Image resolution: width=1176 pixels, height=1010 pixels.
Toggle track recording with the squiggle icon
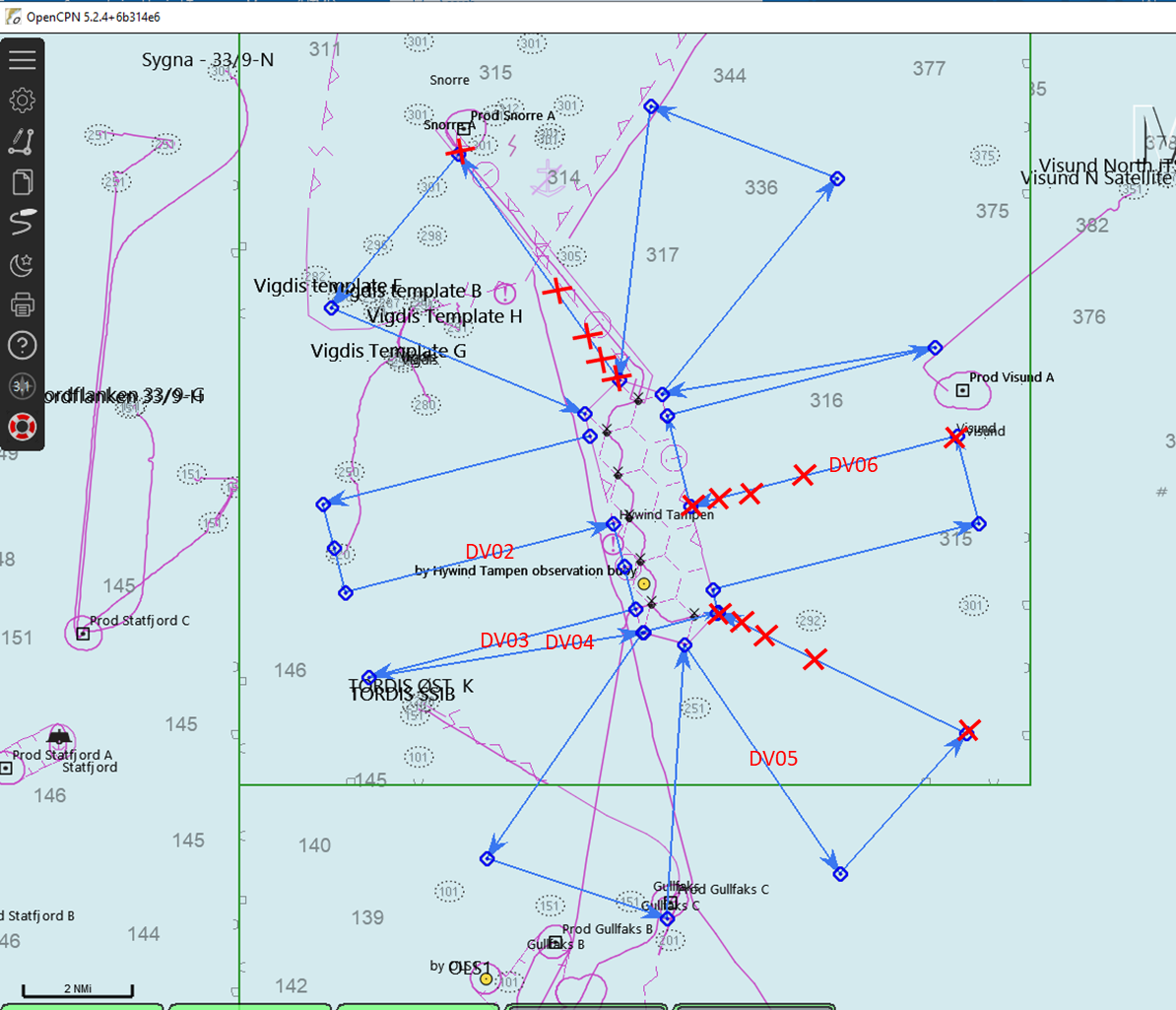[x=22, y=223]
